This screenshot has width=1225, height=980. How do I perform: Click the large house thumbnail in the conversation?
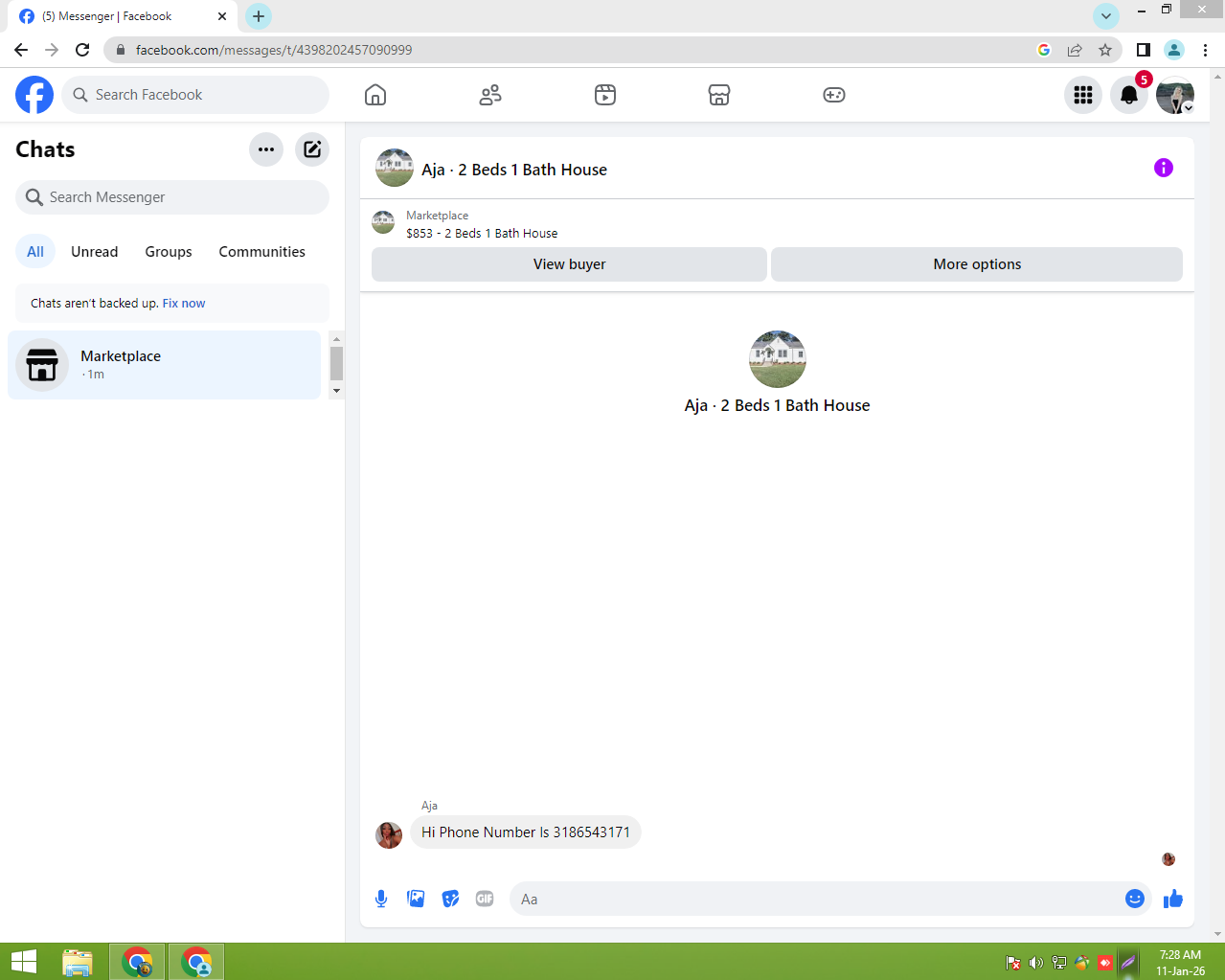click(778, 359)
